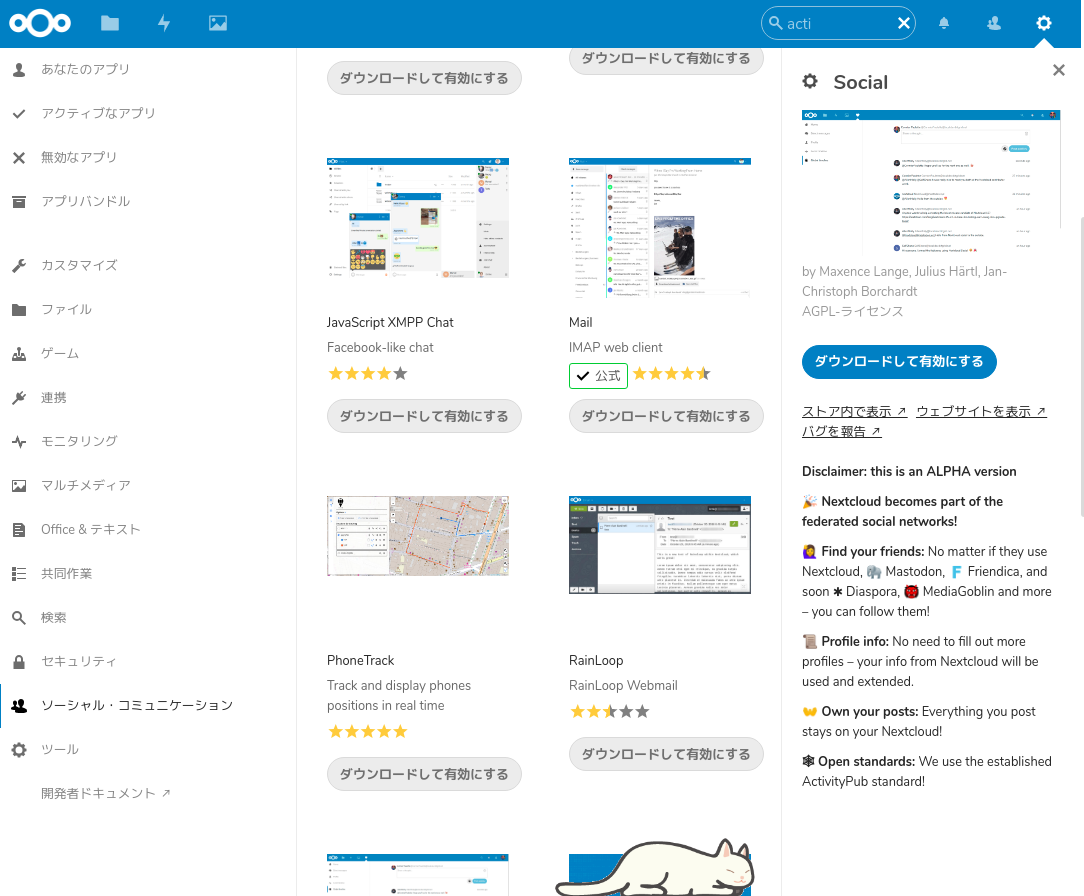Click the image icon beside マルチメディア

[x=19, y=486]
